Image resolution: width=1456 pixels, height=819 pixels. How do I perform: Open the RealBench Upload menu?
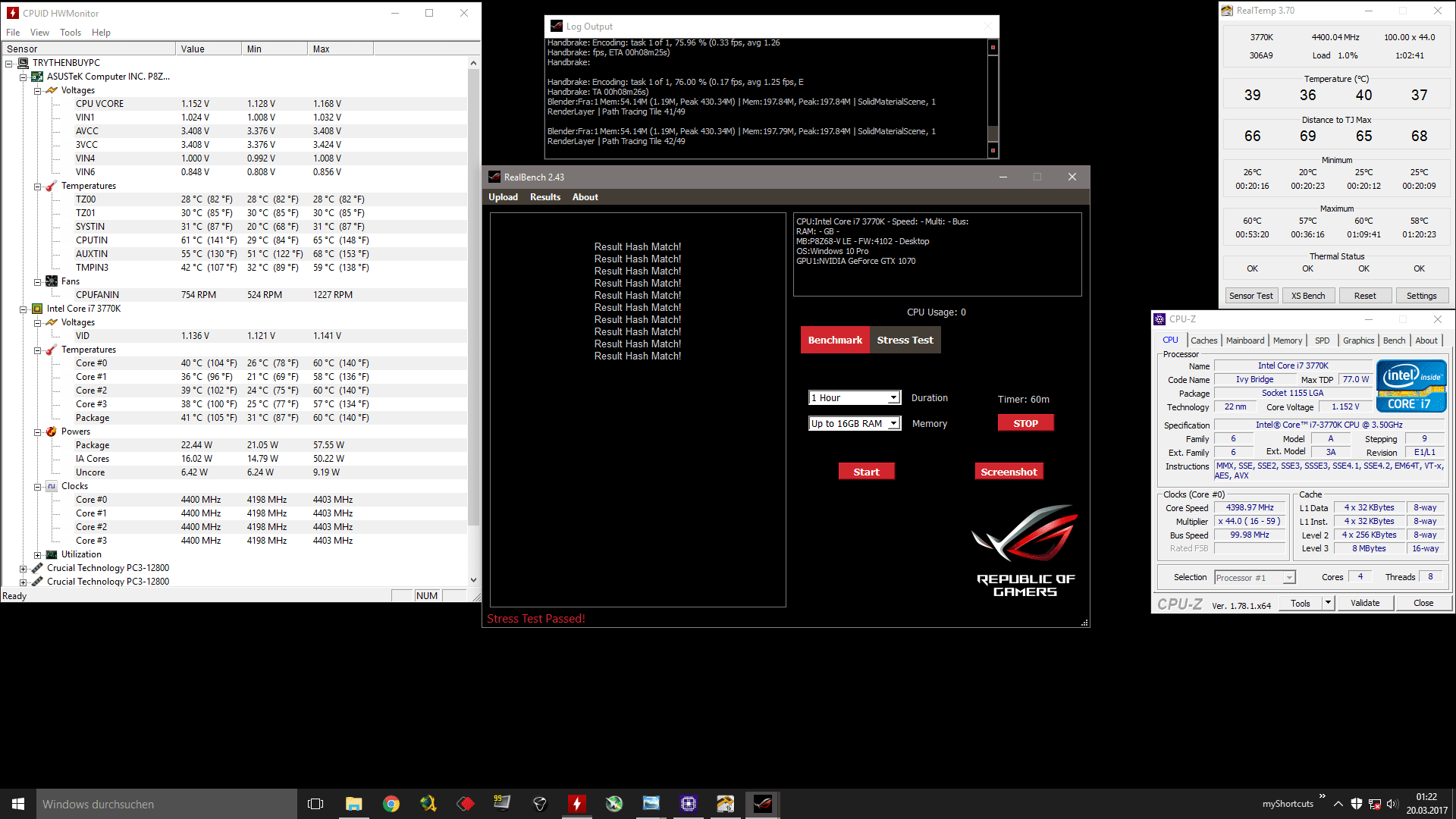pyautogui.click(x=503, y=197)
